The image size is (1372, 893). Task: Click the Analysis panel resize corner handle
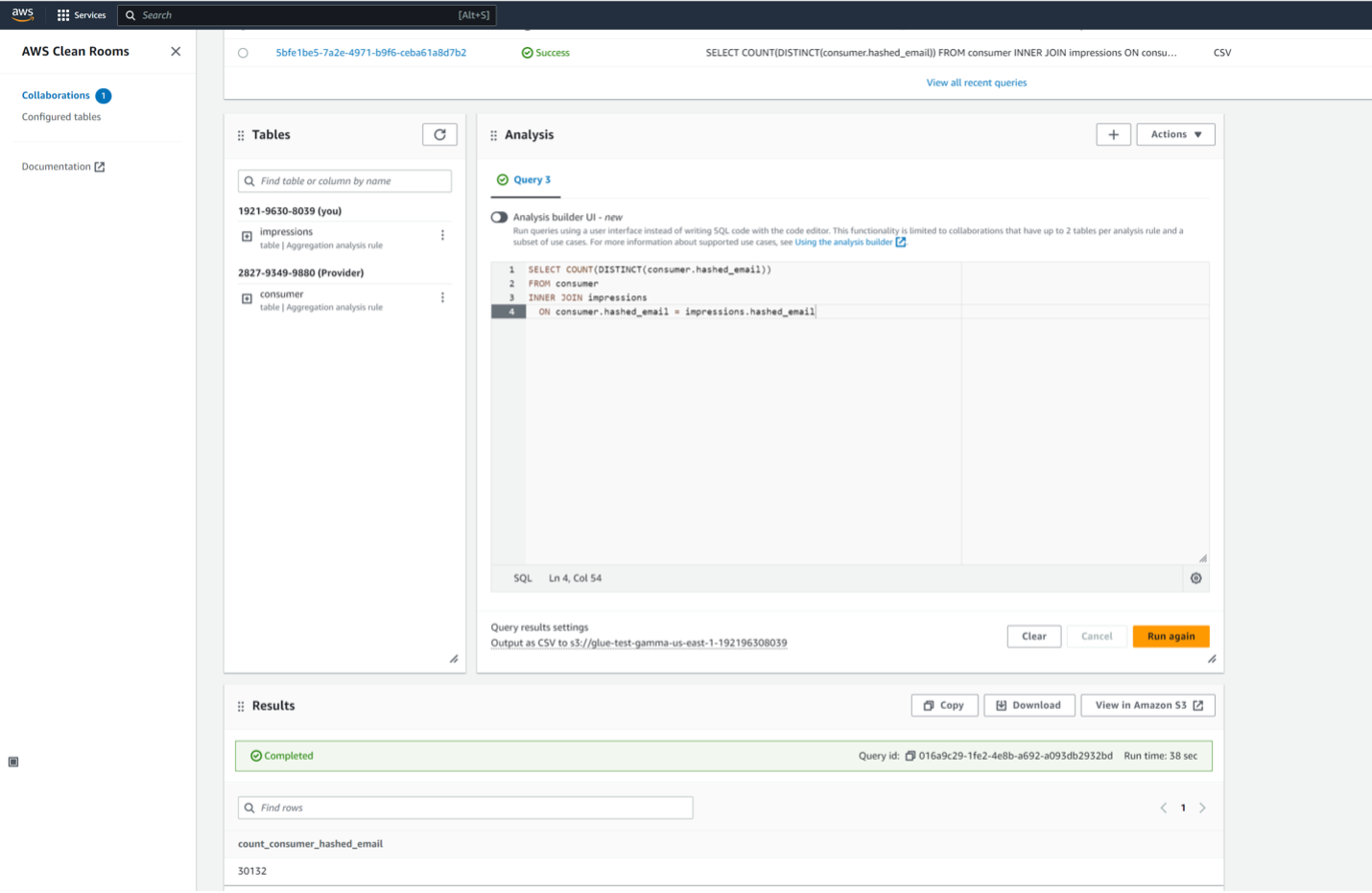pyautogui.click(x=1212, y=660)
